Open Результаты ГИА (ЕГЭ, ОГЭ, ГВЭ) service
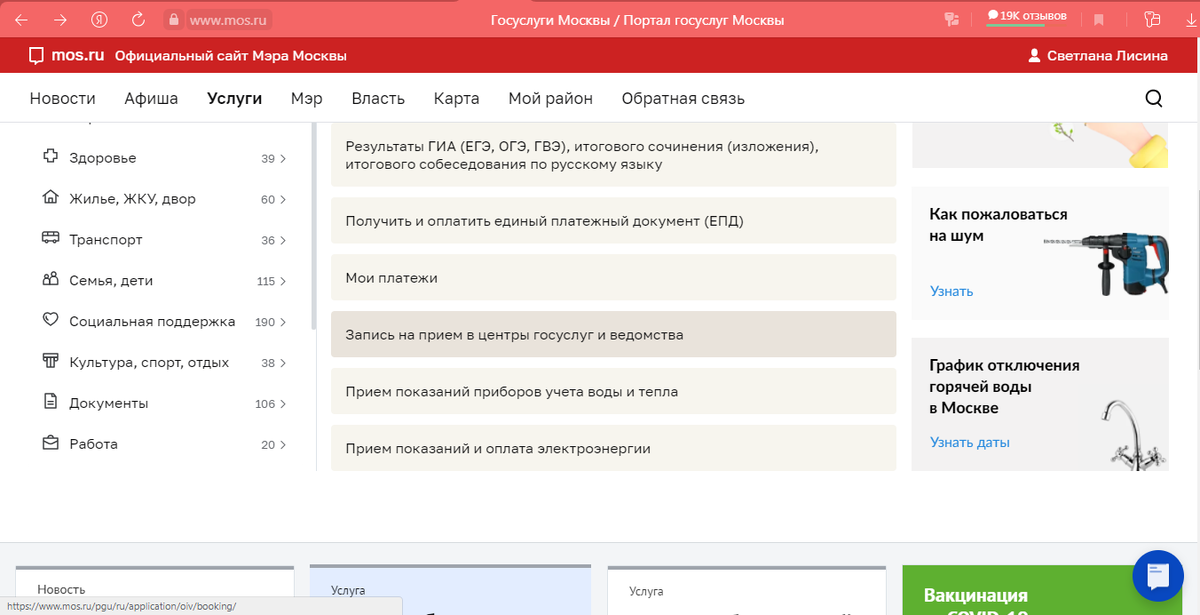The width and height of the screenshot is (1200, 615). pos(613,155)
